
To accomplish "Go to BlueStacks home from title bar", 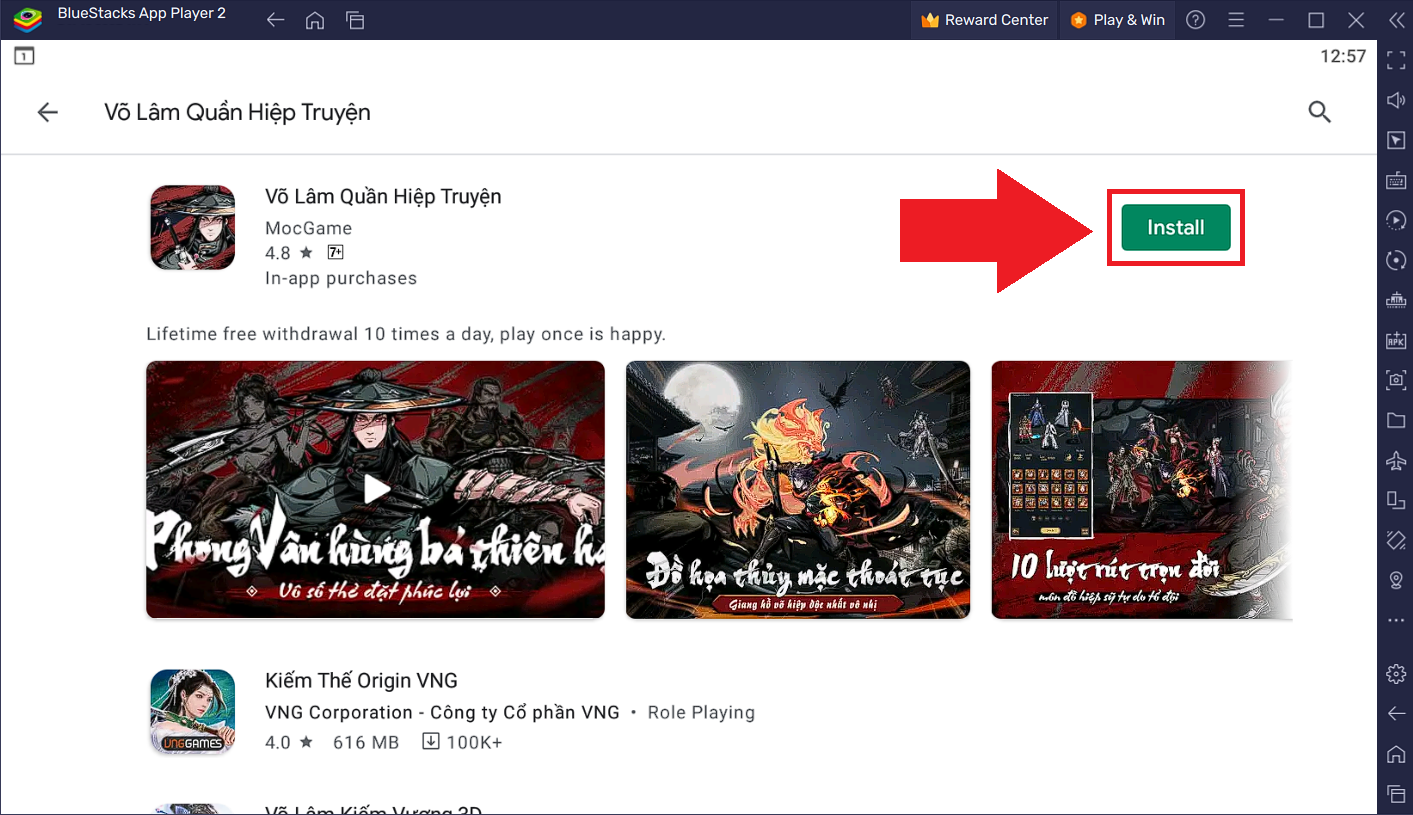I will (315, 20).
